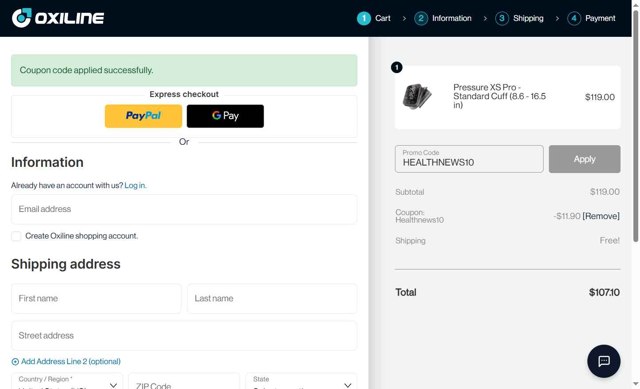640x389 pixels.
Task: Focus the Email address field
Action: click(x=184, y=209)
